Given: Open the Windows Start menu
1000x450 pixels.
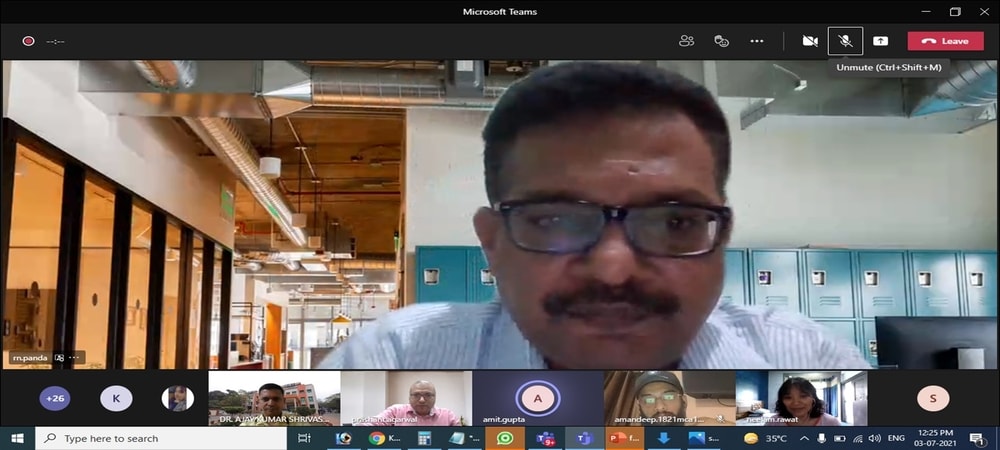Looking at the screenshot, I should (x=17, y=438).
